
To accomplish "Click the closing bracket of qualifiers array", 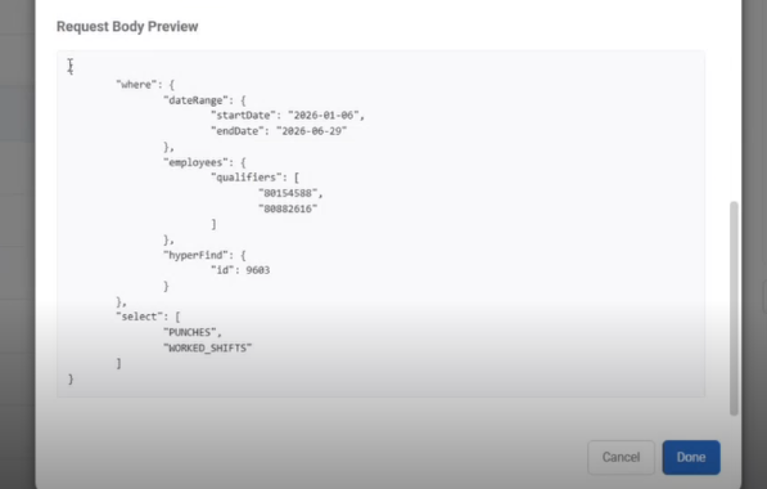I will (x=214, y=224).
